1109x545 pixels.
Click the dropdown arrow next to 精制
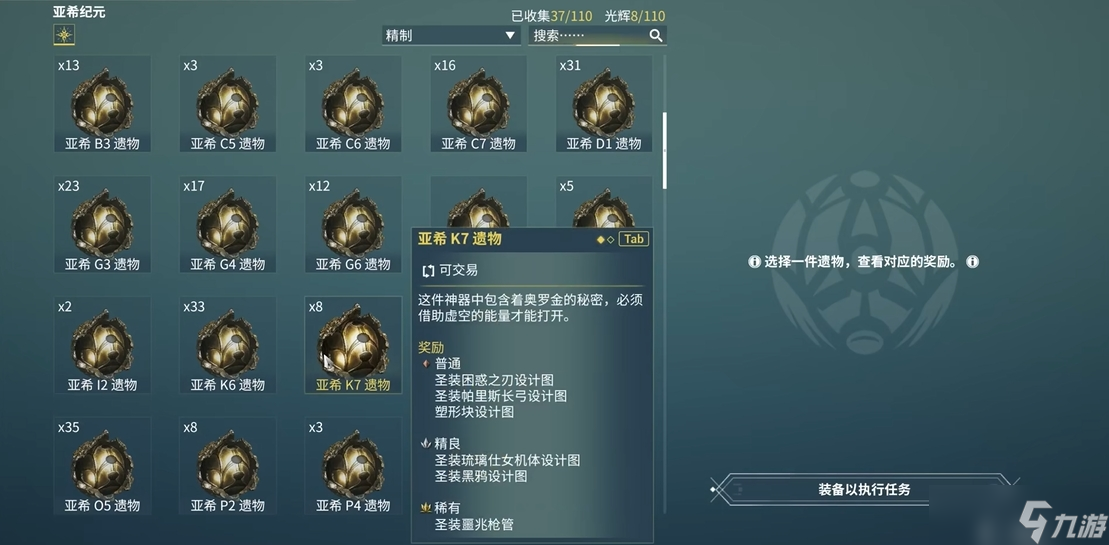510,35
